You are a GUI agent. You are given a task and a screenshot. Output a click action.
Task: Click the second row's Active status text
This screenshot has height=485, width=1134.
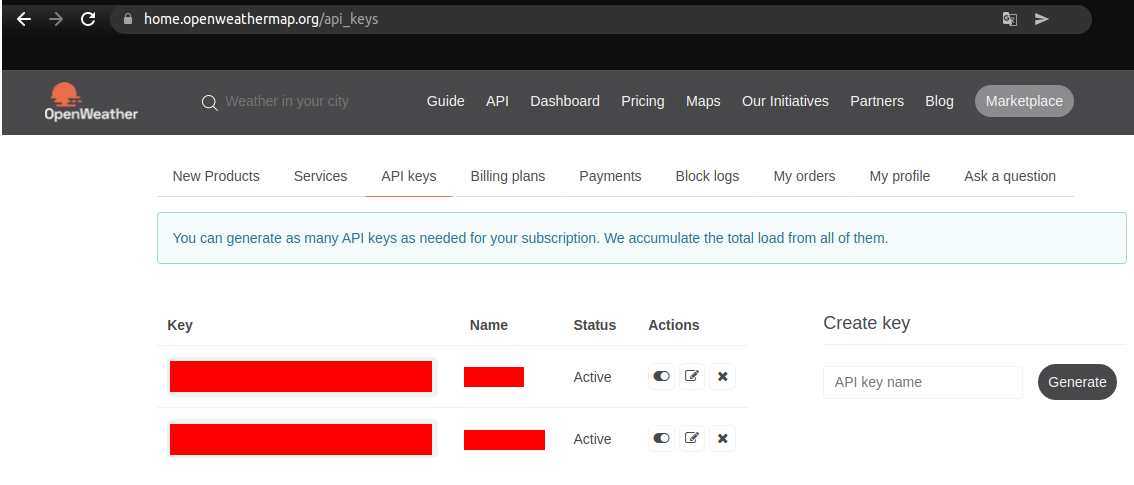pyautogui.click(x=592, y=439)
